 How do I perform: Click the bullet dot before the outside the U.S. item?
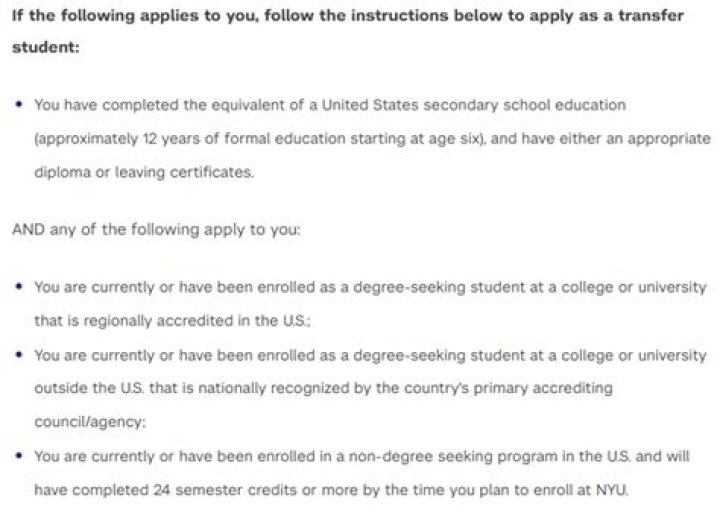point(19,355)
